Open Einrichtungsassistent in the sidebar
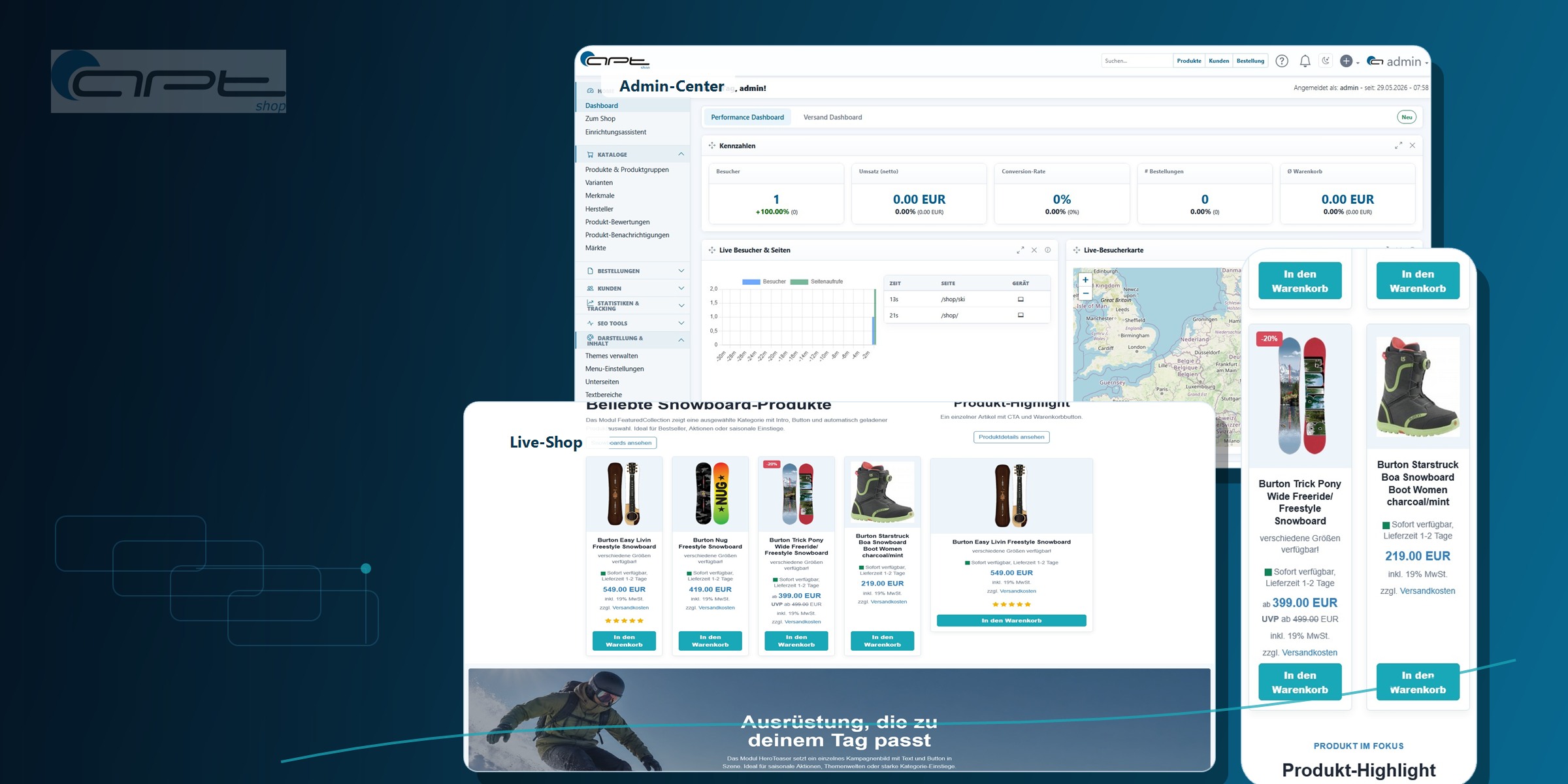The height and width of the screenshot is (784, 1568). (x=615, y=132)
